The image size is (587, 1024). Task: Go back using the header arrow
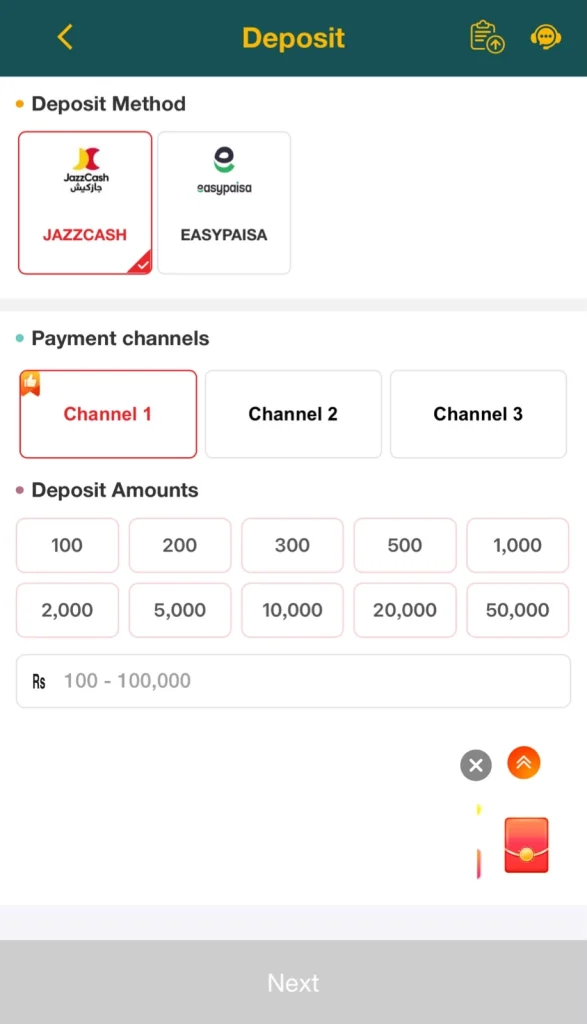click(65, 37)
